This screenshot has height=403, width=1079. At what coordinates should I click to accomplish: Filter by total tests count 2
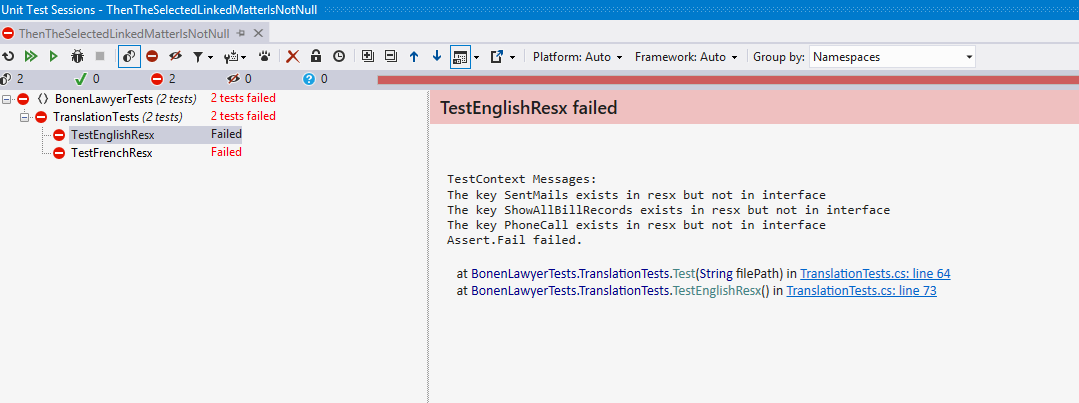point(12,79)
